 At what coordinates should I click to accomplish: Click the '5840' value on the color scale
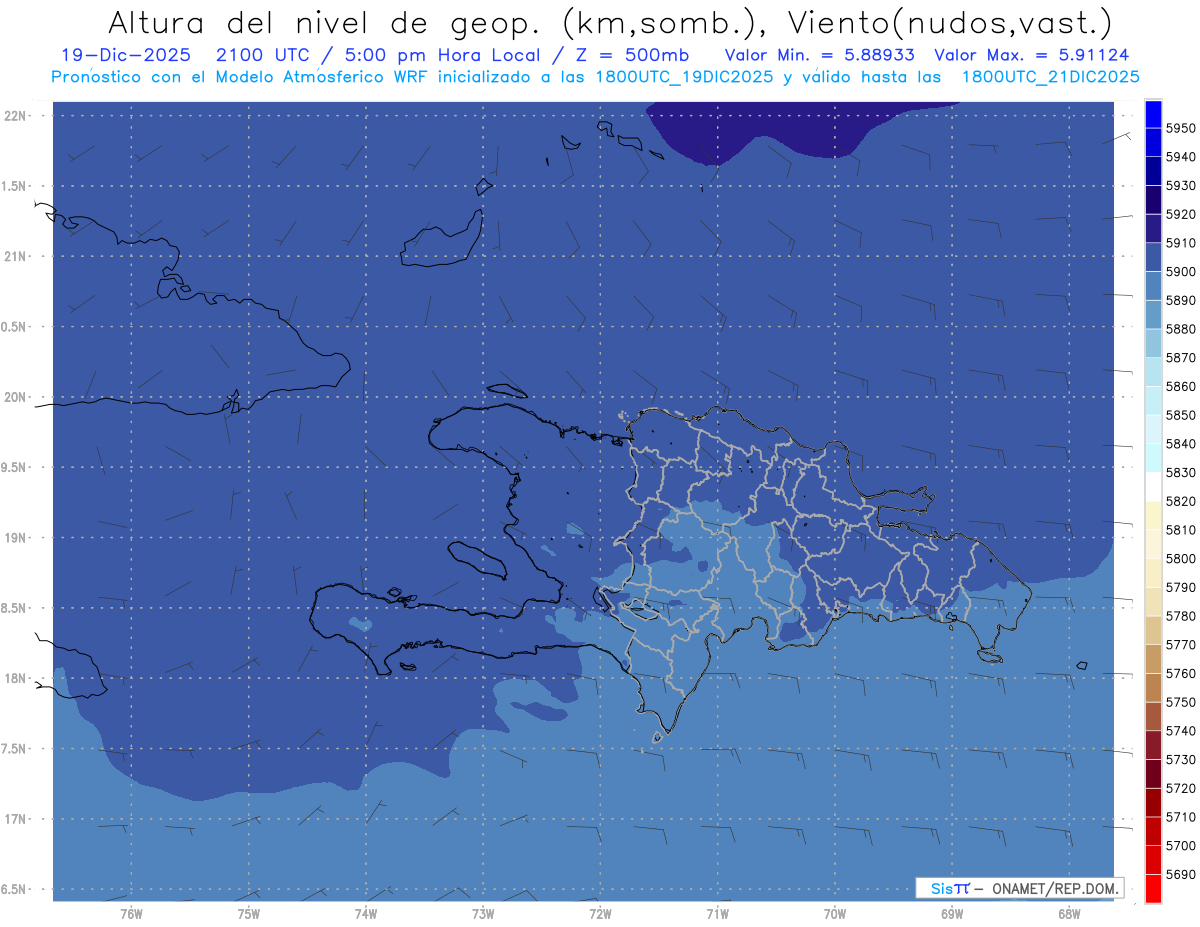point(1180,444)
